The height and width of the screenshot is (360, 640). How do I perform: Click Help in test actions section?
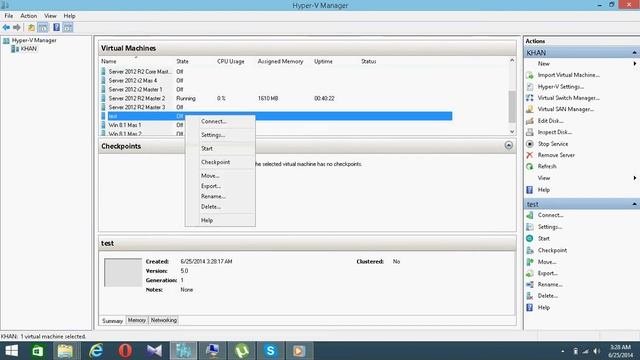pos(544,308)
